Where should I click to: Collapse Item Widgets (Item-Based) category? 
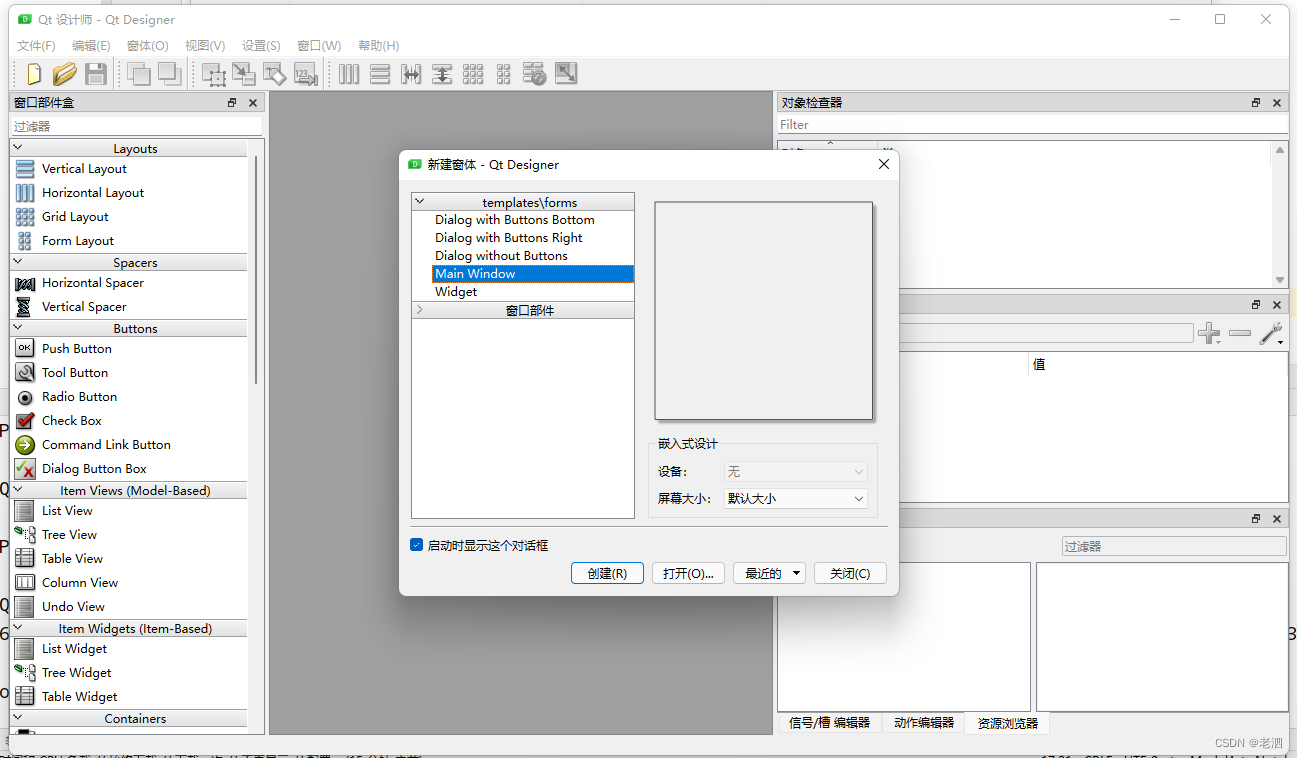[17, 628]
